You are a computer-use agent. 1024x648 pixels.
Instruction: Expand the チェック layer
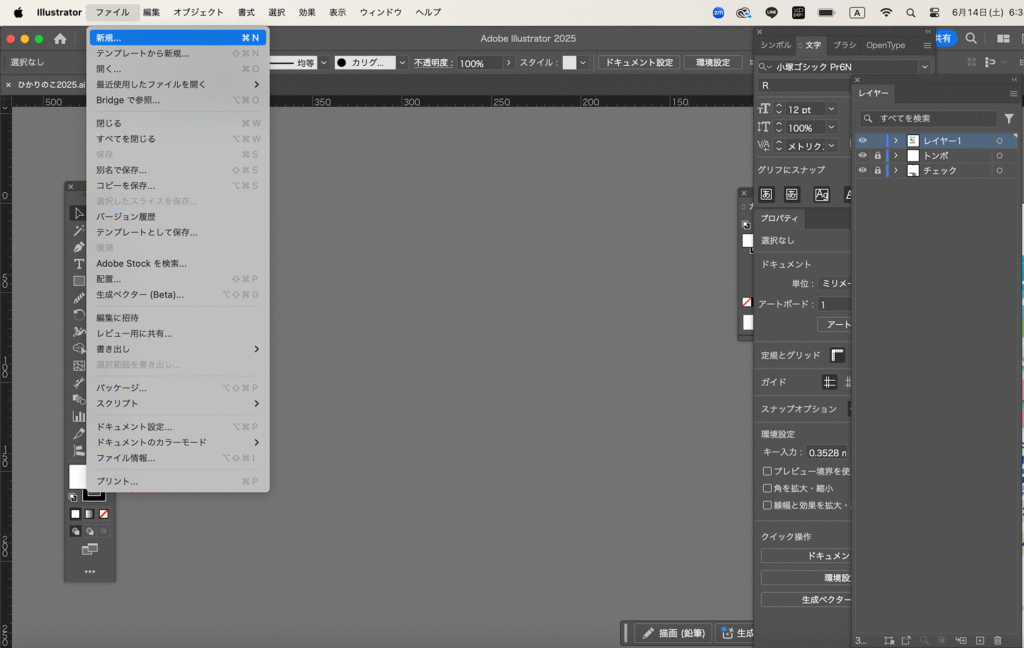896,170
